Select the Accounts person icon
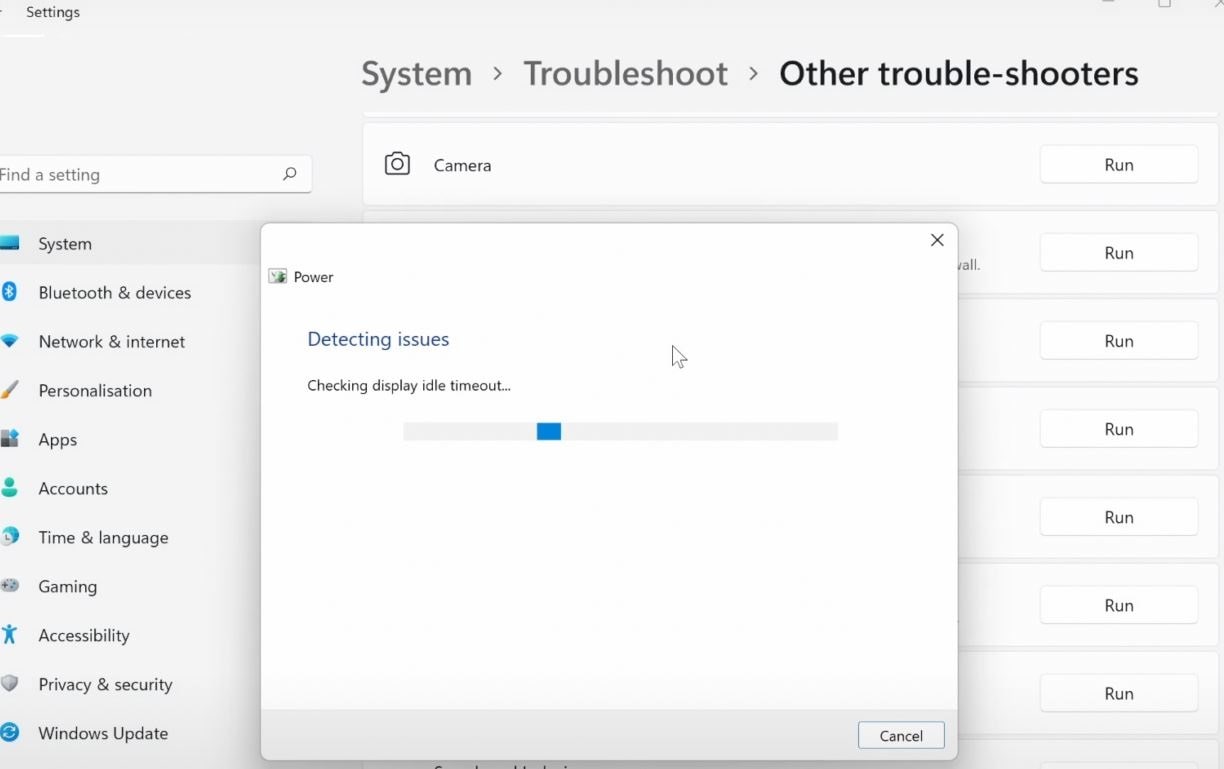 [9, 488]
